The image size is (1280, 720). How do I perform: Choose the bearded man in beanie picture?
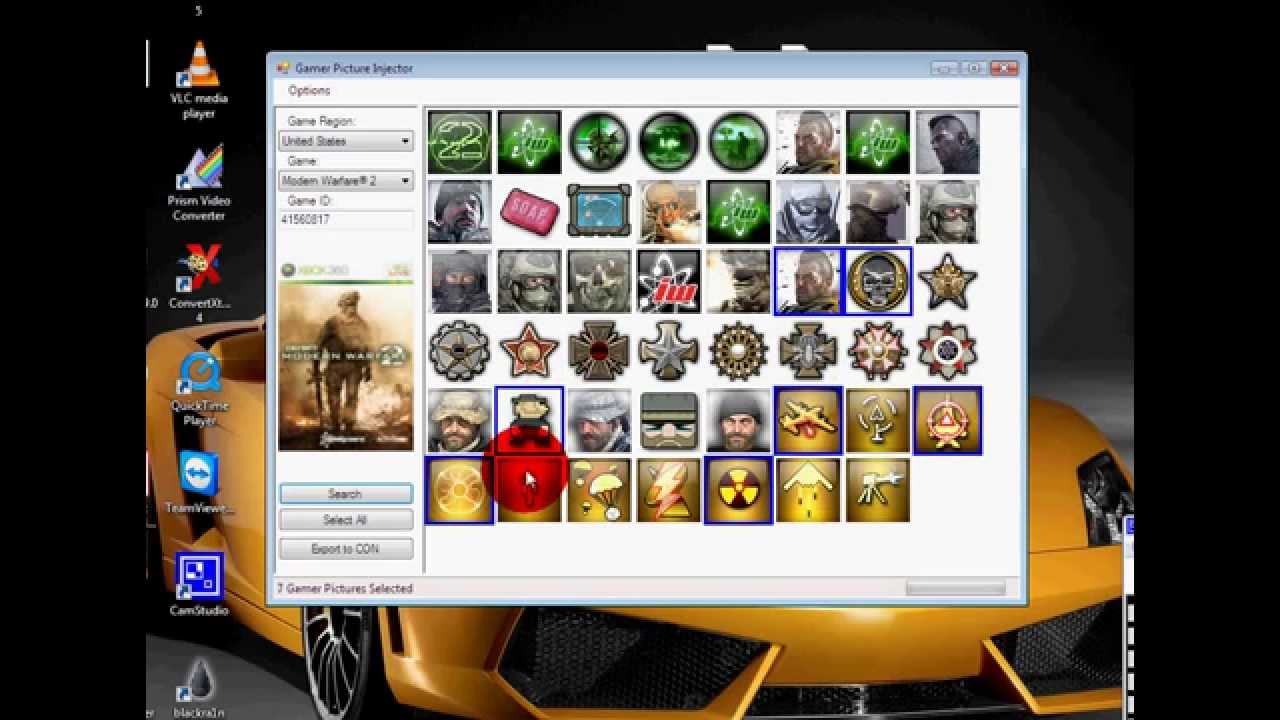tap(738, 421)
